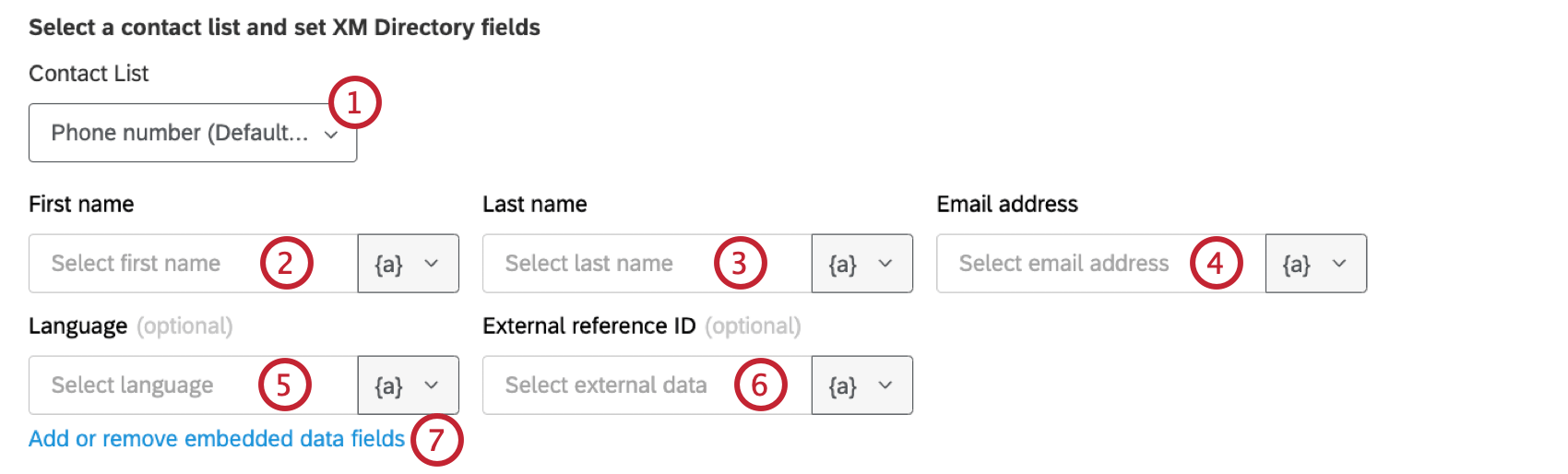Click the piped text {a} icon for Language
1568x474 pixels.
(x=388, y=386)
